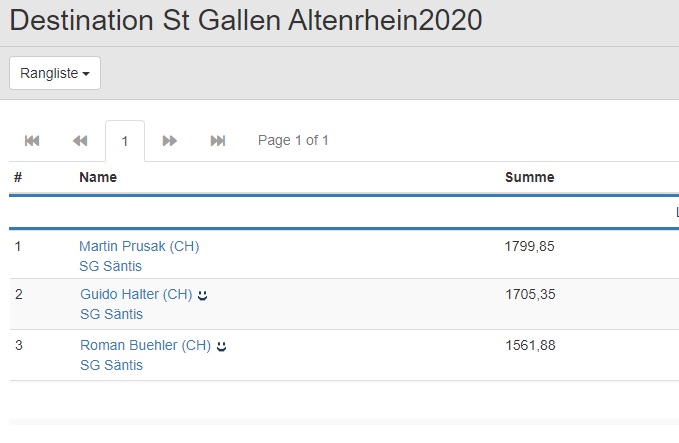Sort table by Name column header
The width and height of the screenshot is (679, 443).
tap(98, 178)
